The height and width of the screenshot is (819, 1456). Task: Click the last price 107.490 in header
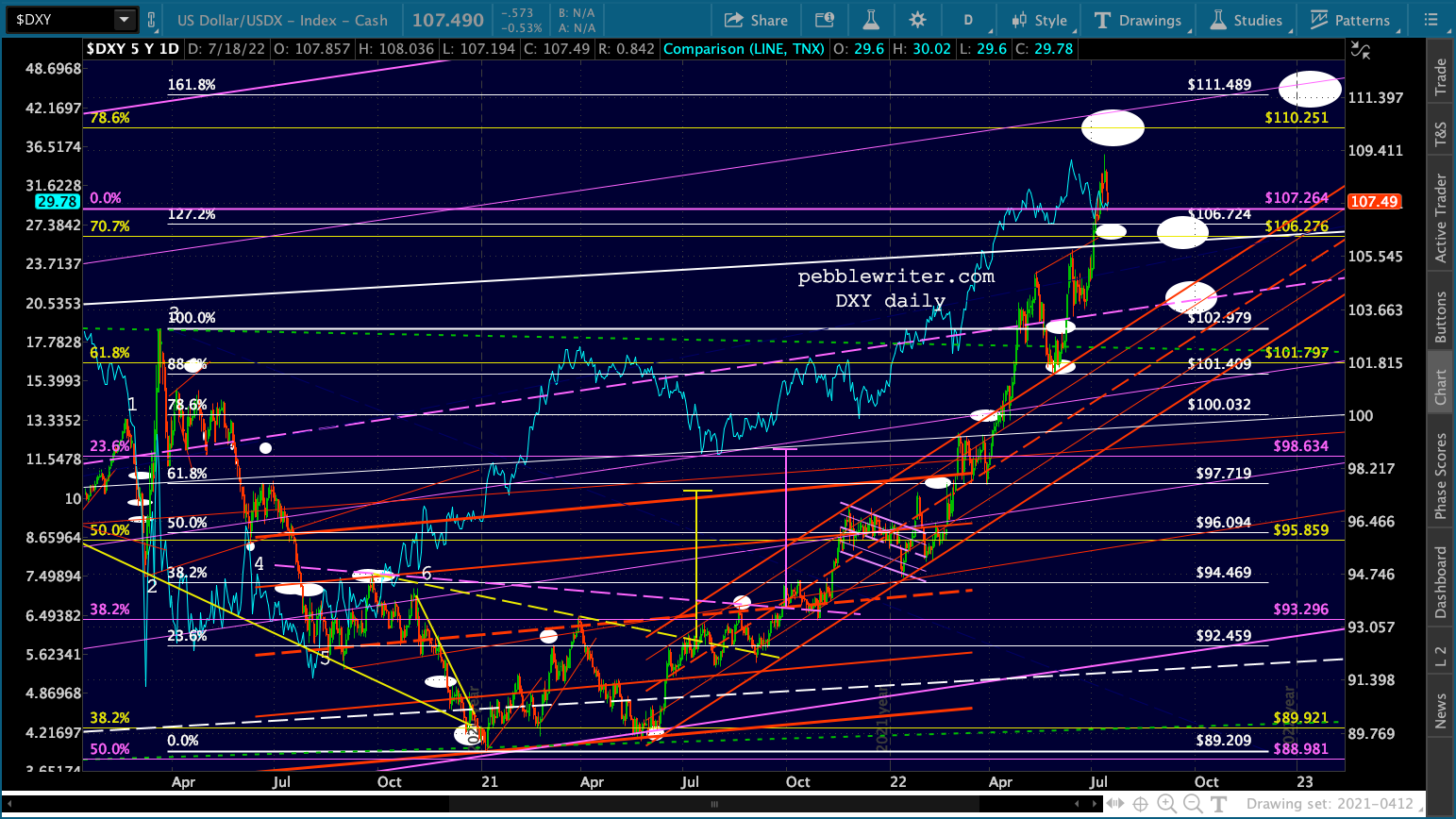pos(448,20)
